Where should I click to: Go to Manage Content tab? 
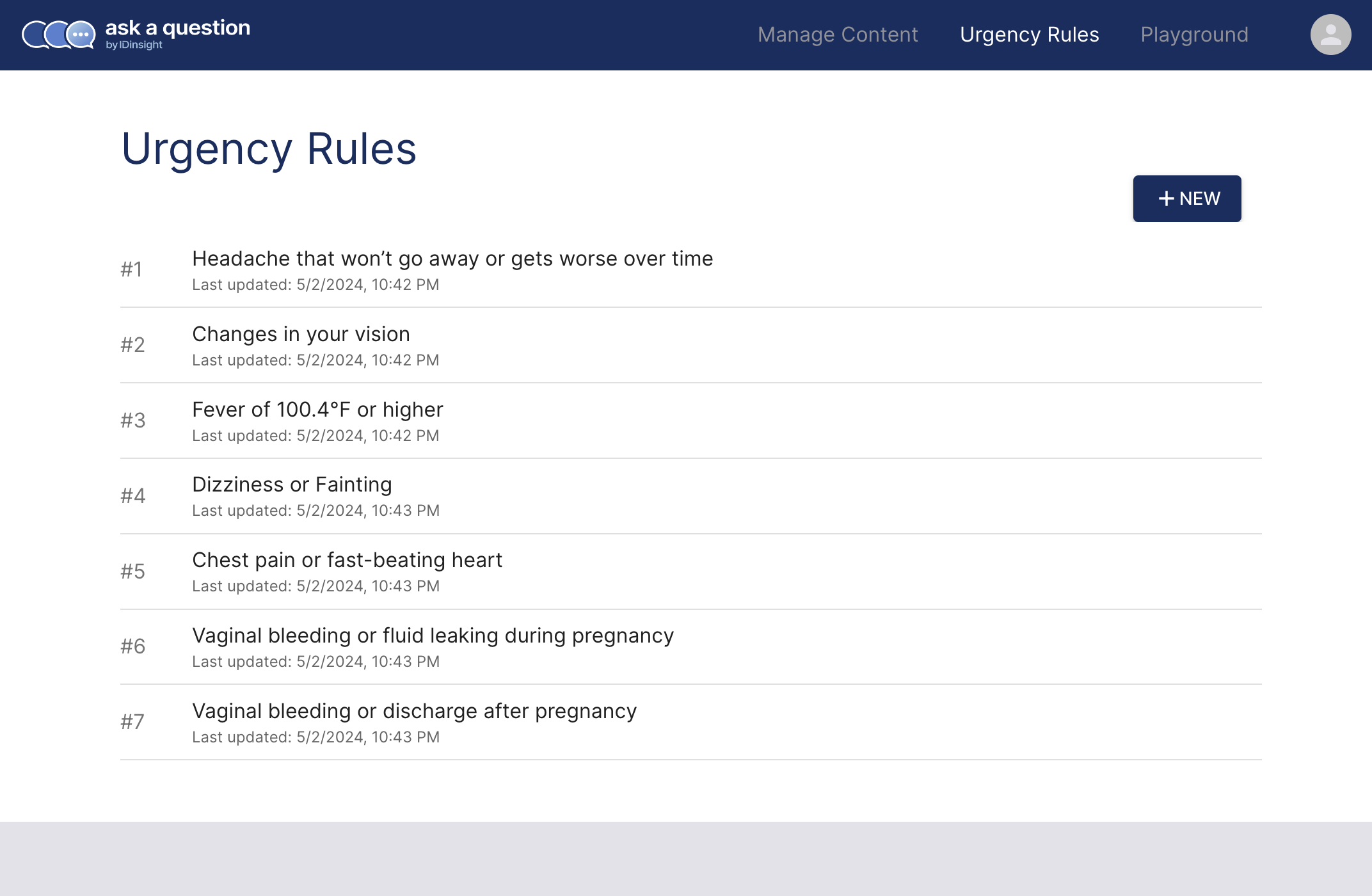838,35
